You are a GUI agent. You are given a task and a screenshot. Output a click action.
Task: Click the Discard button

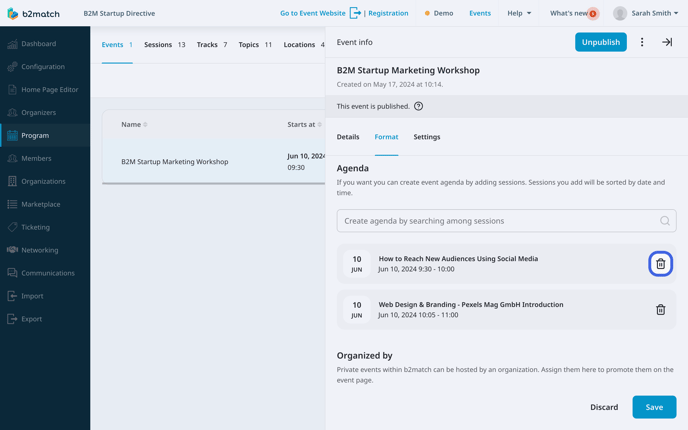tap(604, 407)
